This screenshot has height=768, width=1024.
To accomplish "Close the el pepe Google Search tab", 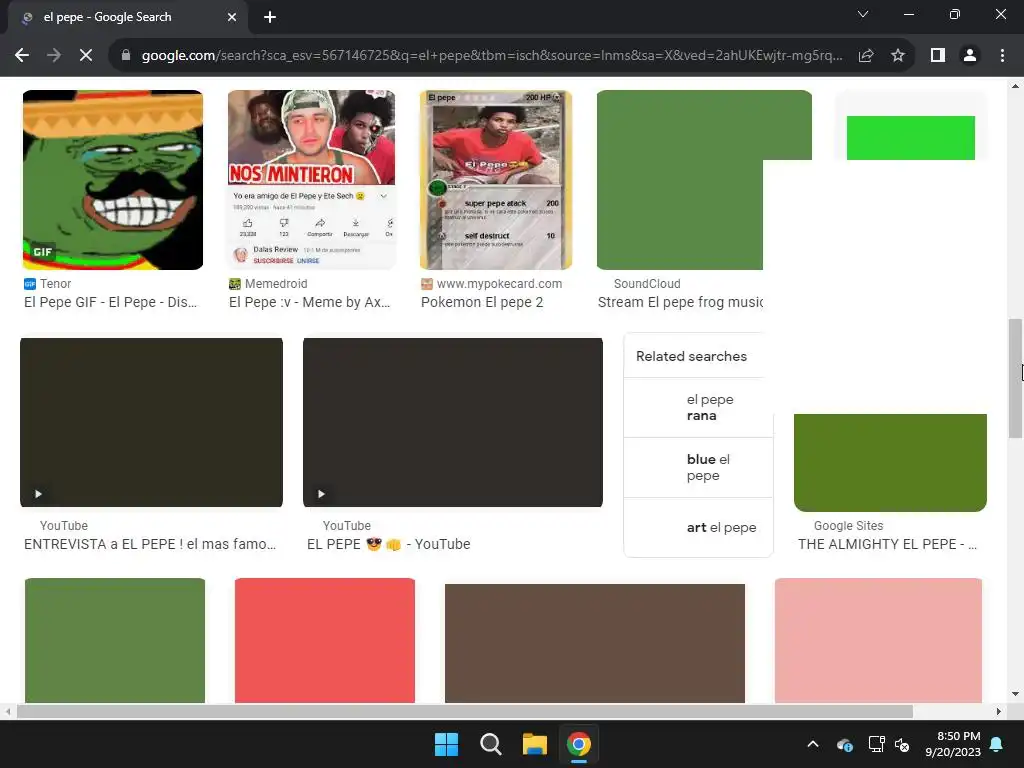I will (x=232, y=18).
